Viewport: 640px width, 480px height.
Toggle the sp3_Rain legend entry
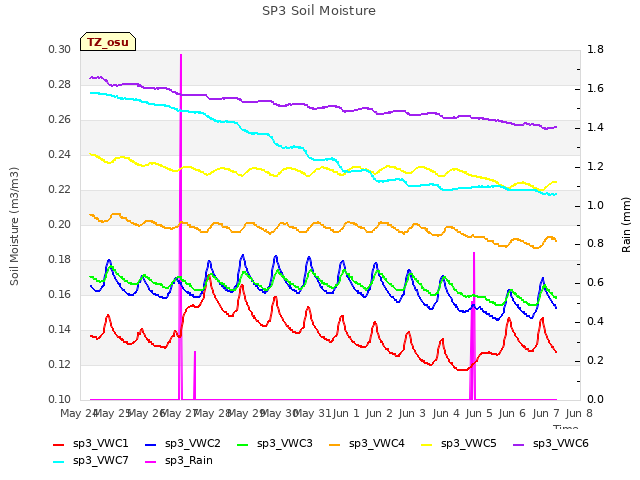179,461
